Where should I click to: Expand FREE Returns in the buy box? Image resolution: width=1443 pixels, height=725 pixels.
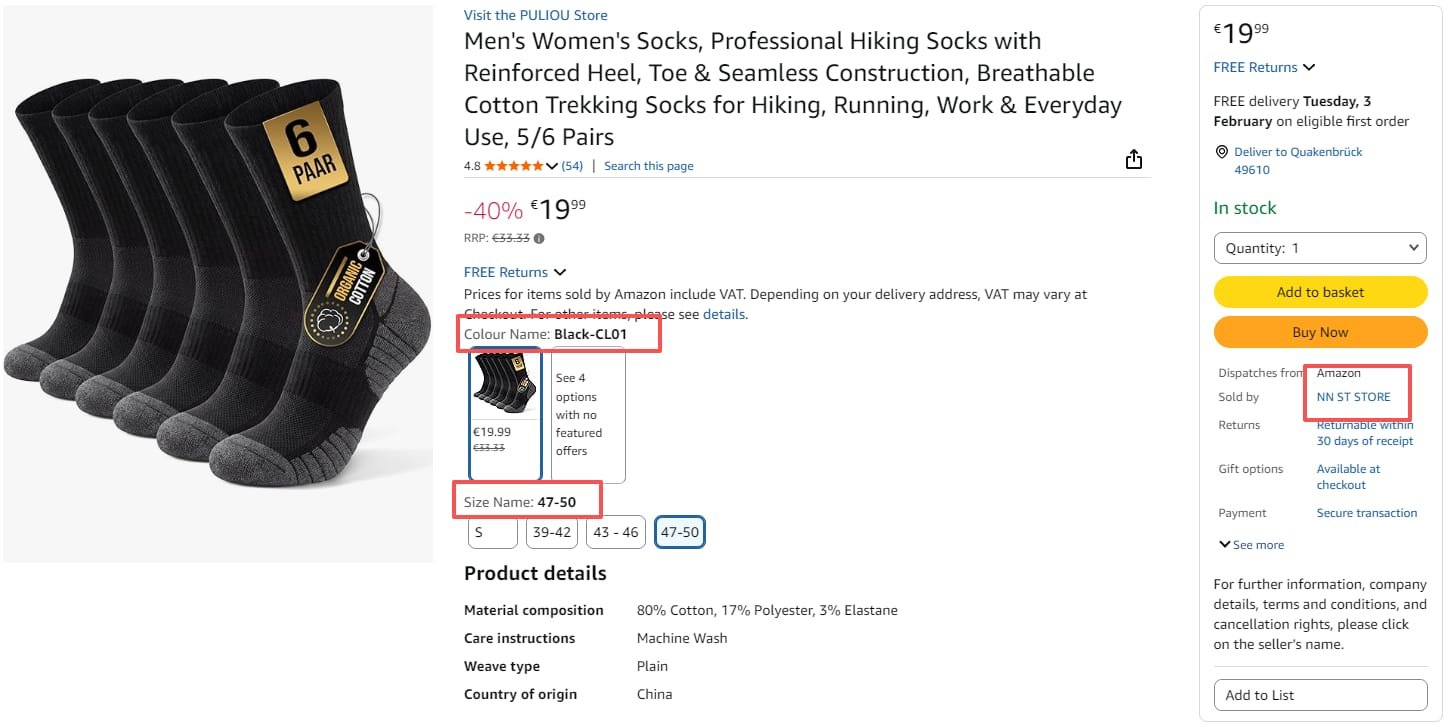coord(1264,67)
